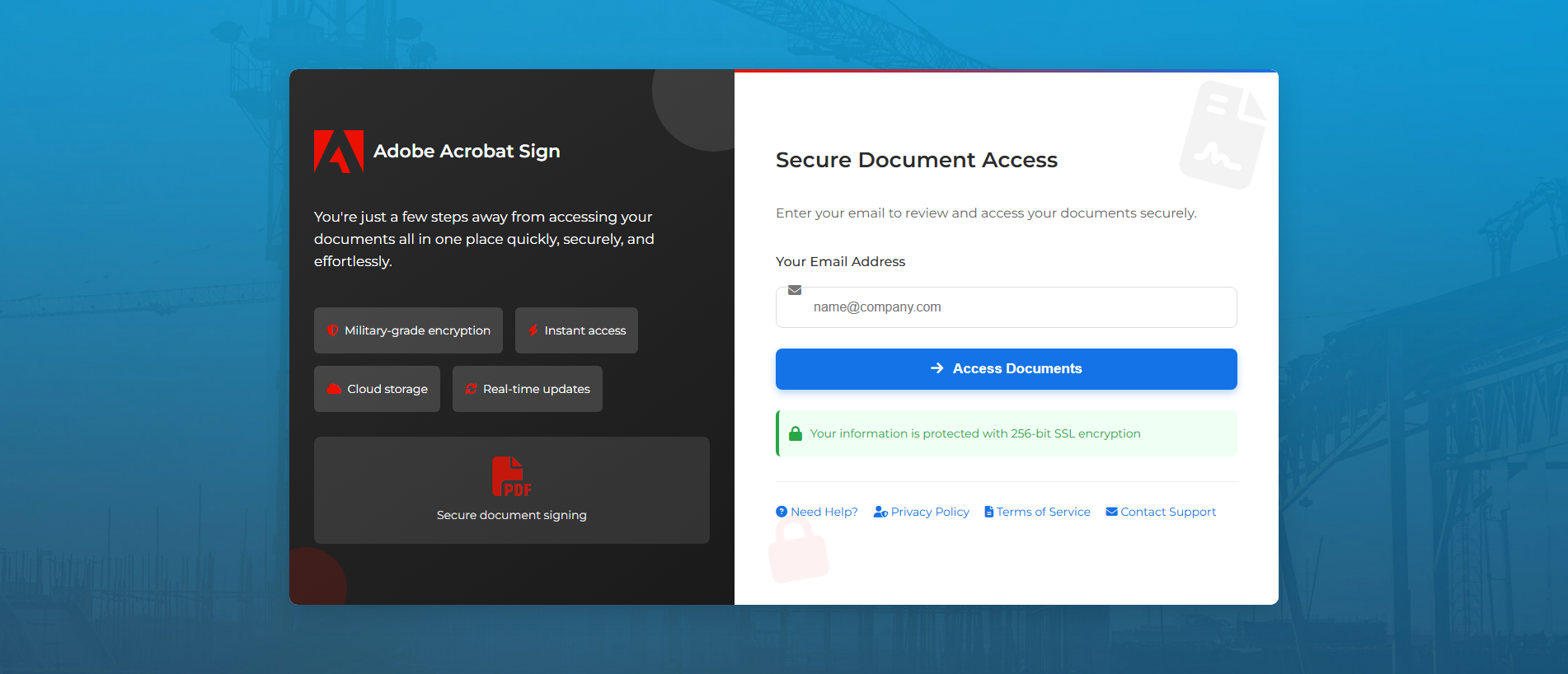This screenshot has height=674, width=1568.
Task: Click the envelope icon beside Contact Support
Action: click(x=1111, y=512)
